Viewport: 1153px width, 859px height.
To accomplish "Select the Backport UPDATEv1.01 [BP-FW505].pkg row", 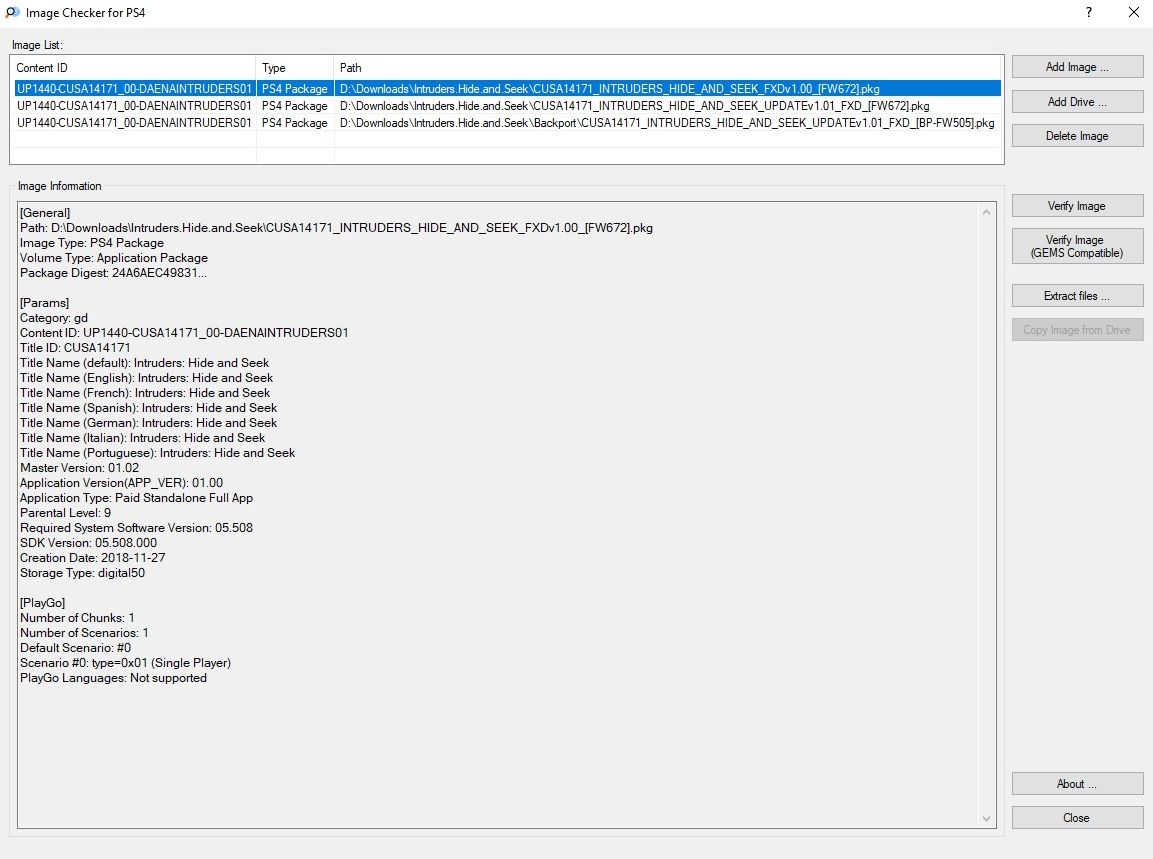I will (507, 123).
